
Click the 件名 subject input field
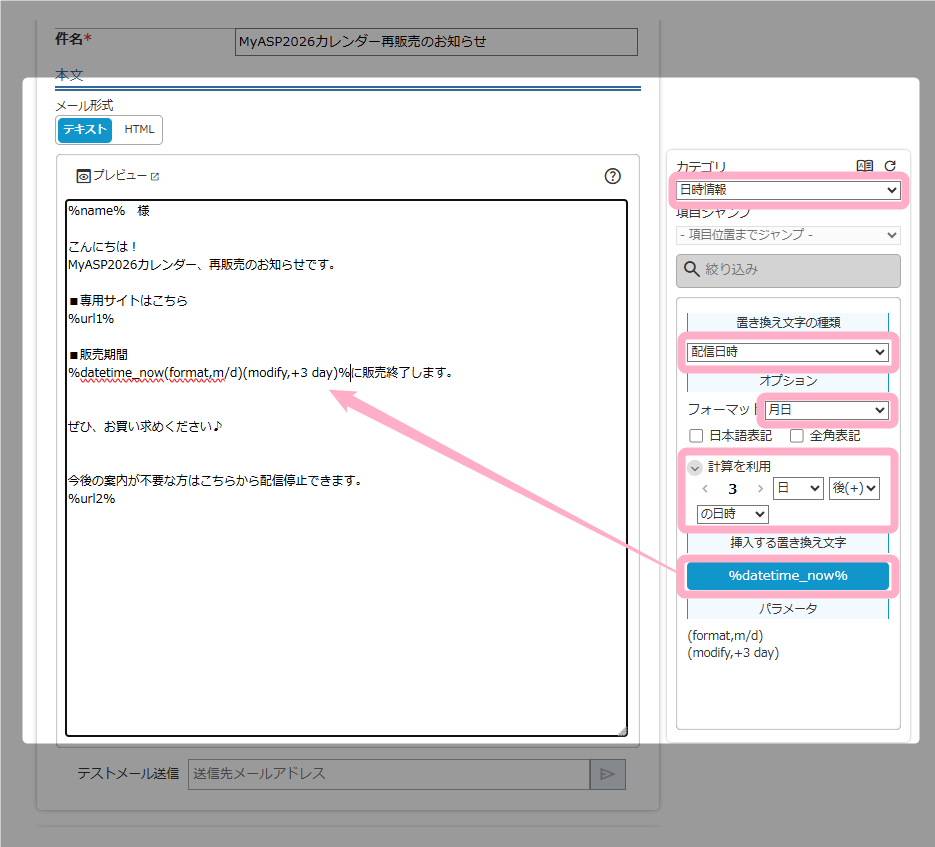coord(435,42)
